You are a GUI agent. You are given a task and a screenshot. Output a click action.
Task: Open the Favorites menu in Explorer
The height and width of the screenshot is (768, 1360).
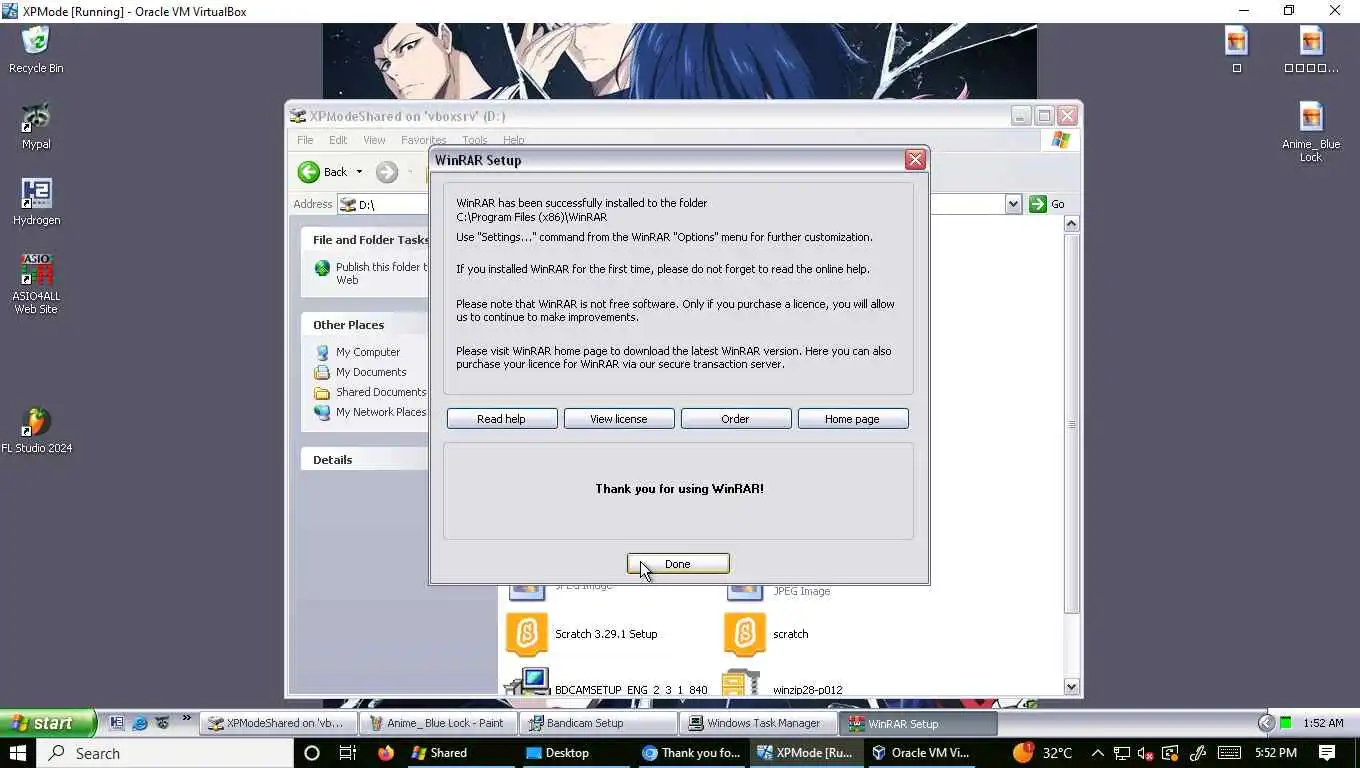(x=423, y=140)
